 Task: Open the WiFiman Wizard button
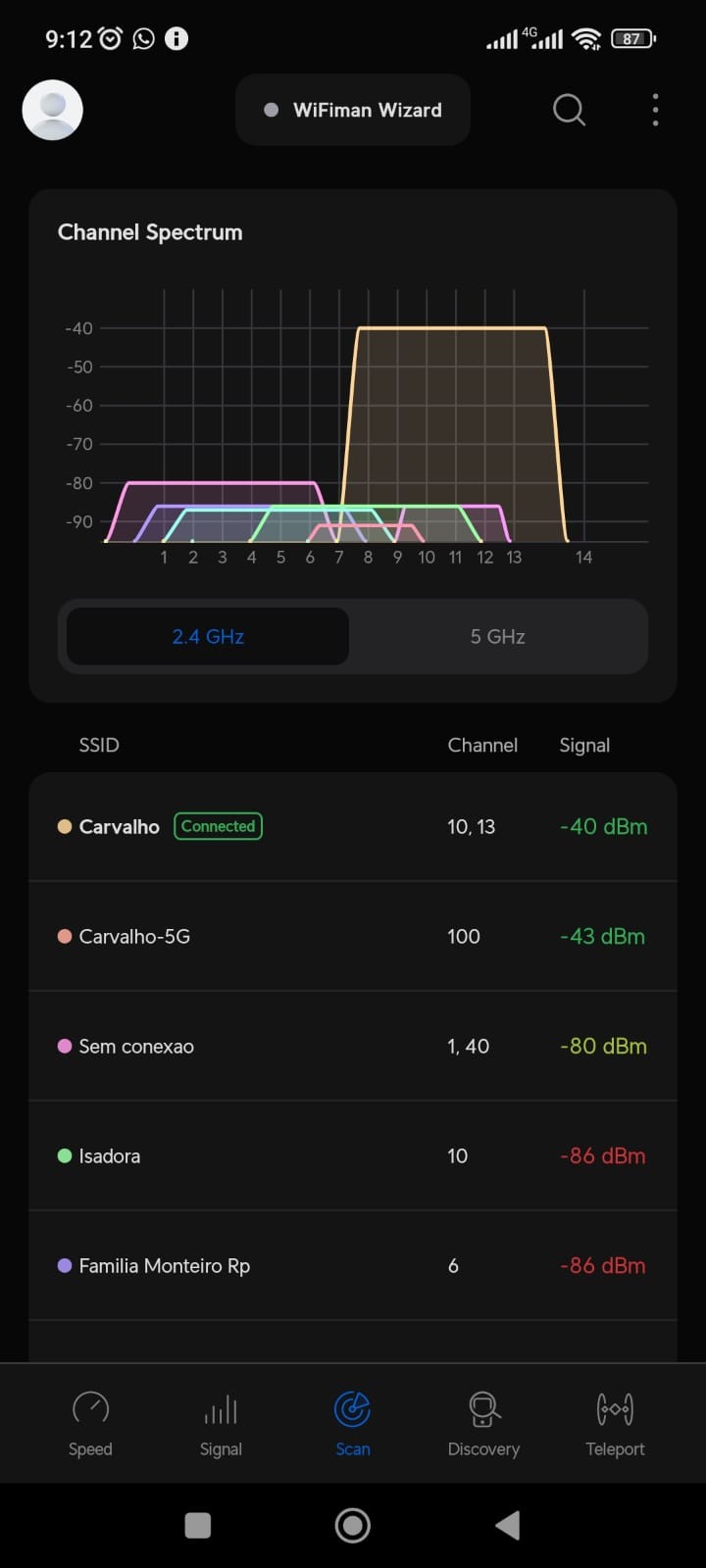click(353, 110)
